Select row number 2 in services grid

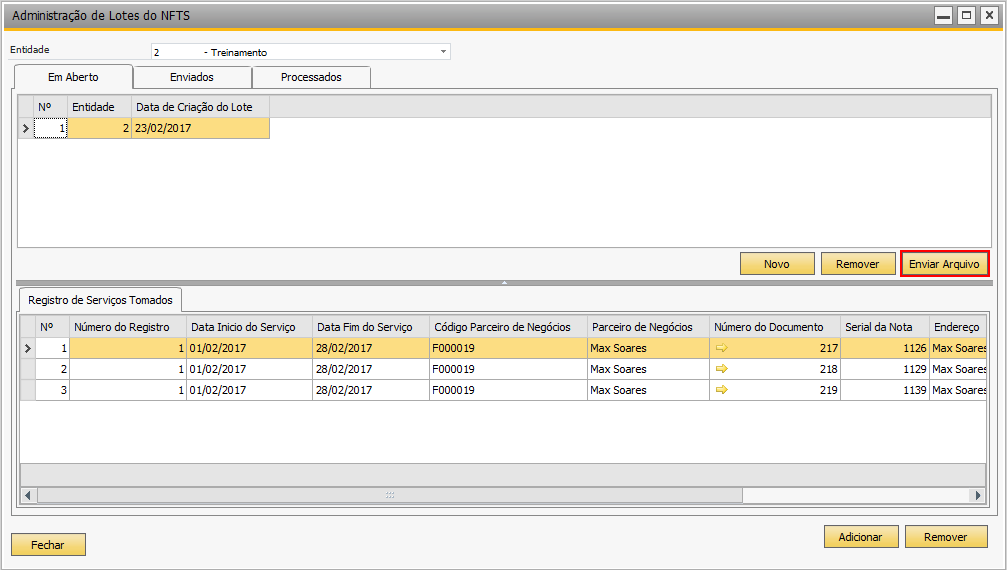click(x=52, y=369)
